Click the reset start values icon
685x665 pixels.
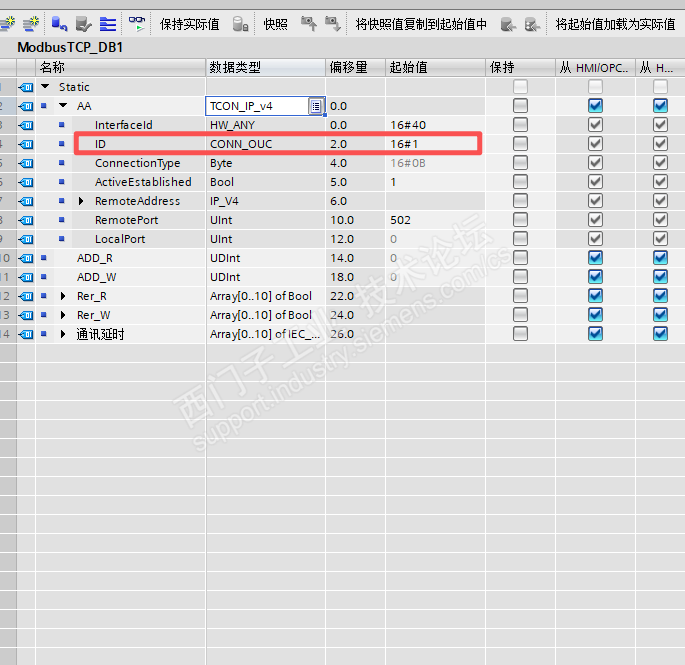tap(59, 24)
